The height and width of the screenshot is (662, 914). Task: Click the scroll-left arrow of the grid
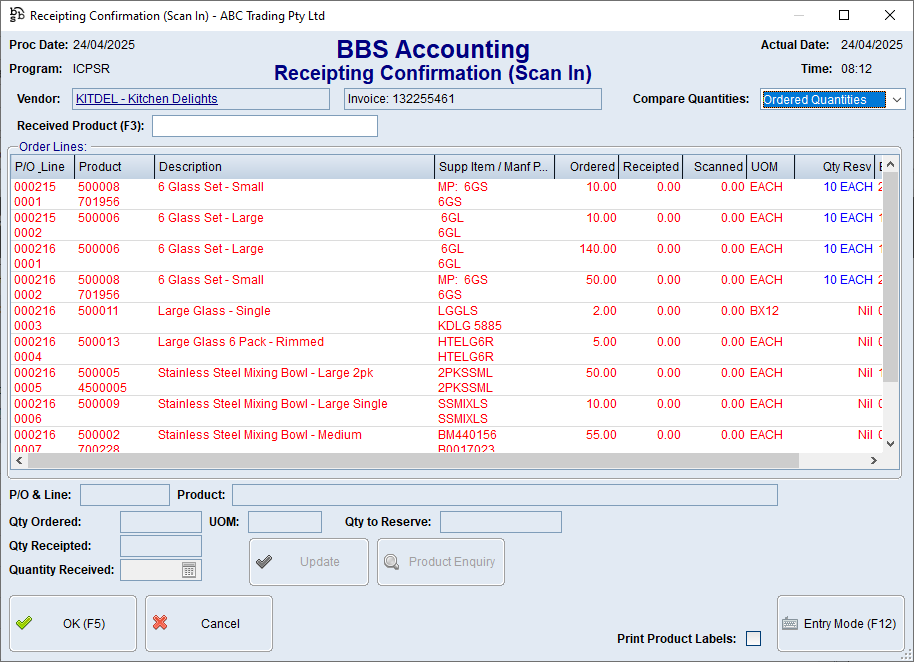tap(20, 460)
